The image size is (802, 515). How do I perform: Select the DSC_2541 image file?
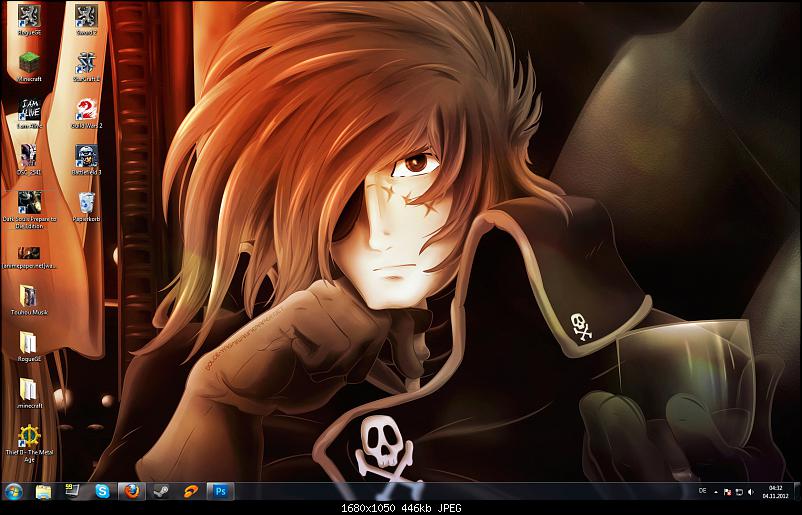(29, 160)
